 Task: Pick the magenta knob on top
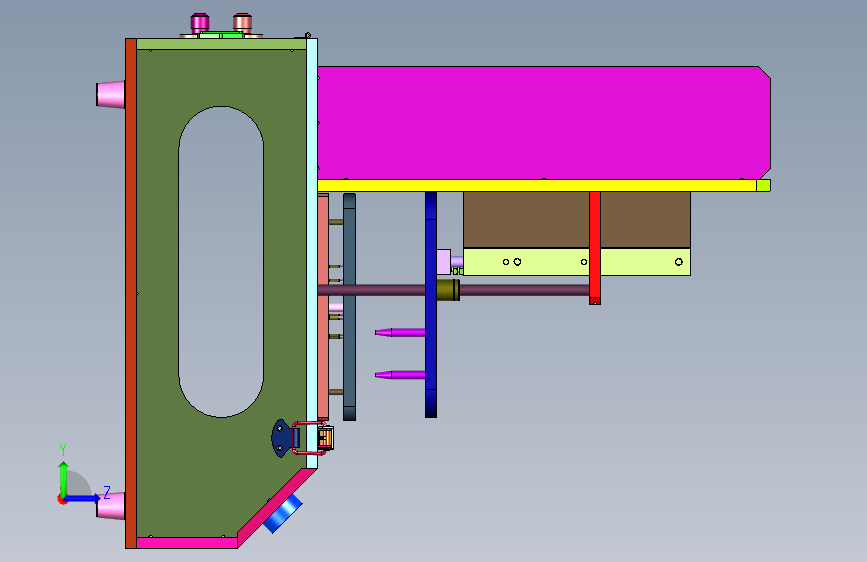(x=200, y=23)
